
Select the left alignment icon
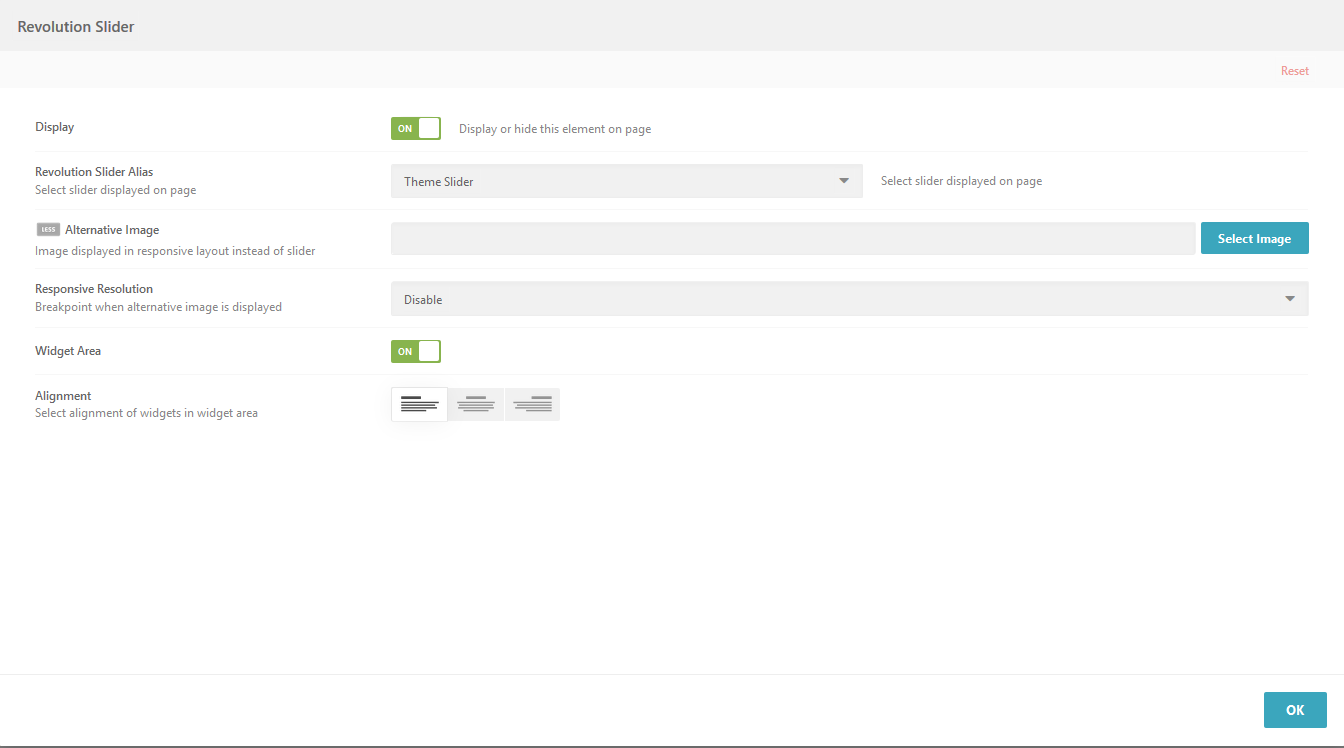coord(419,405)
